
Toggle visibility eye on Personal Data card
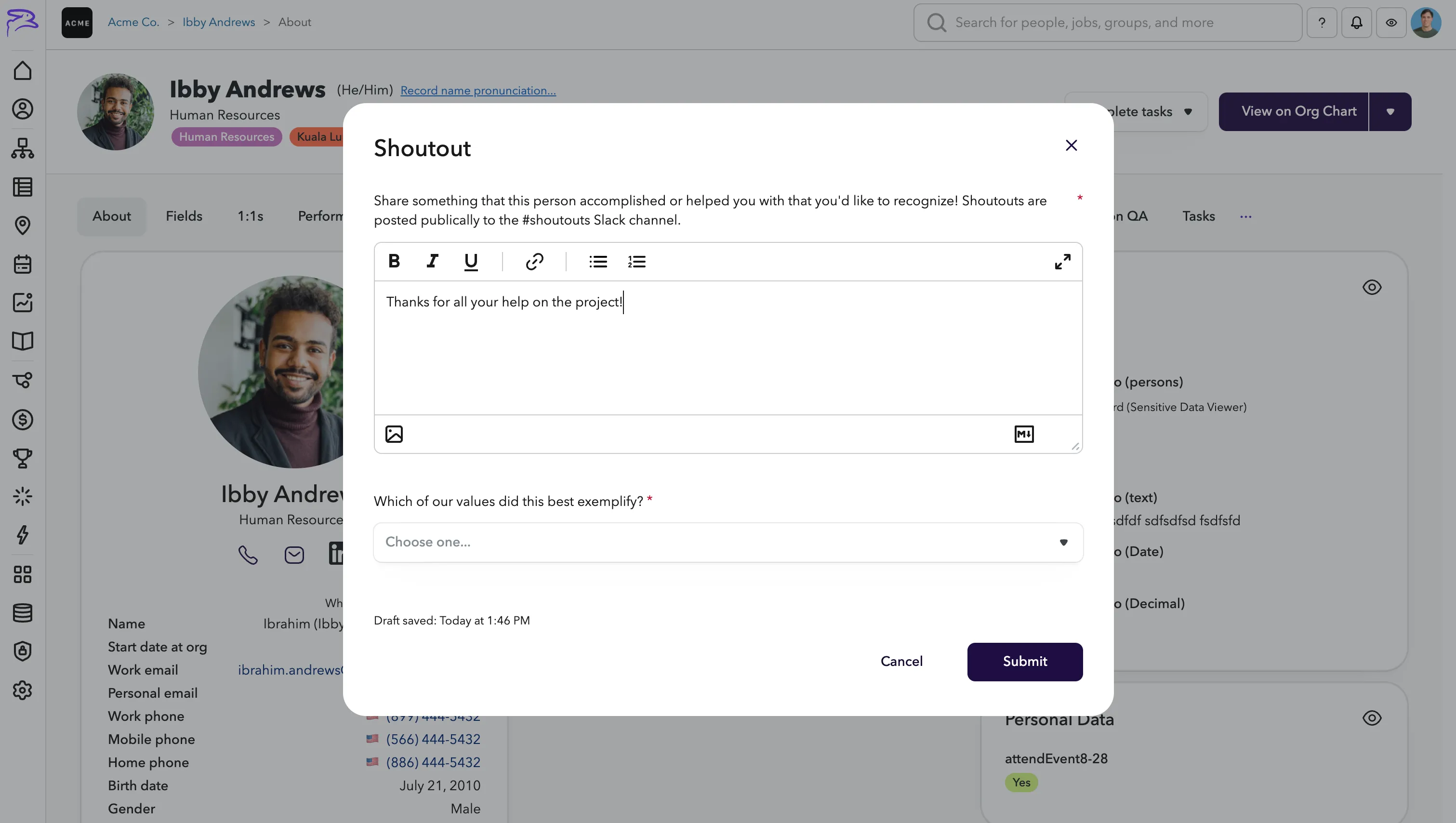click(x=1372, y=718)
